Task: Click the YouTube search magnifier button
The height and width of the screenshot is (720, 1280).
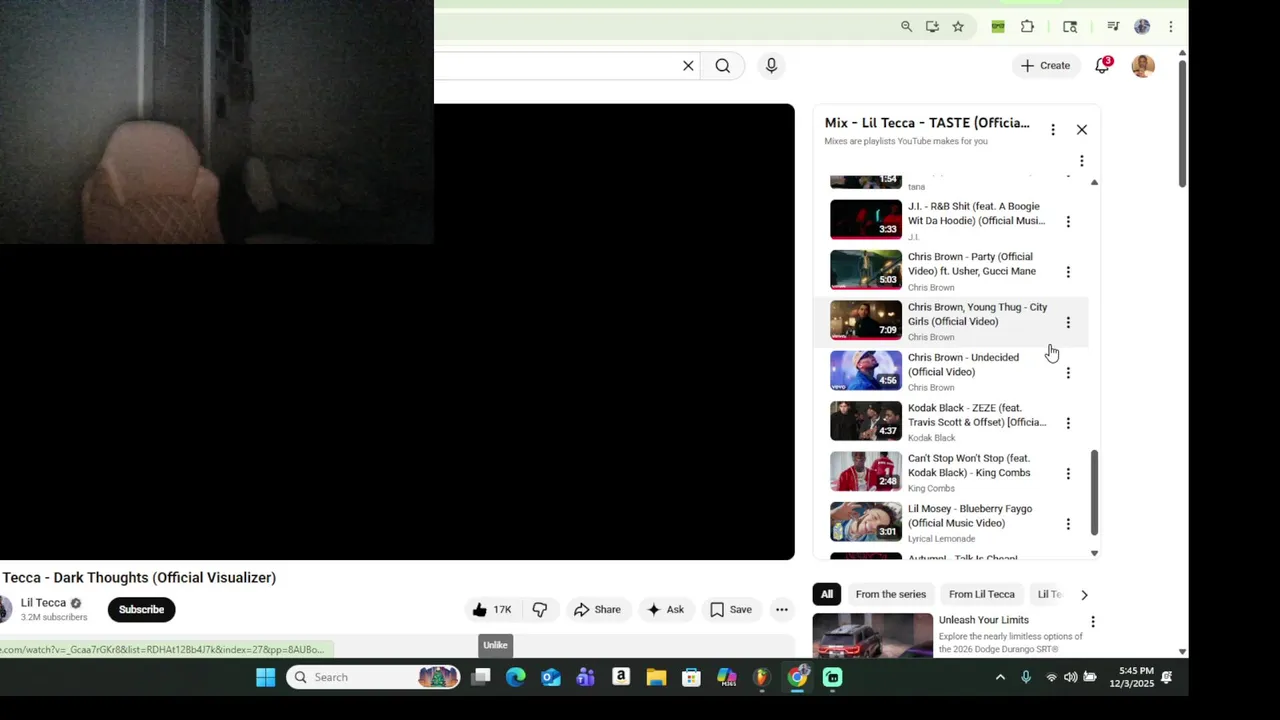Action: [x=723, y=66]
